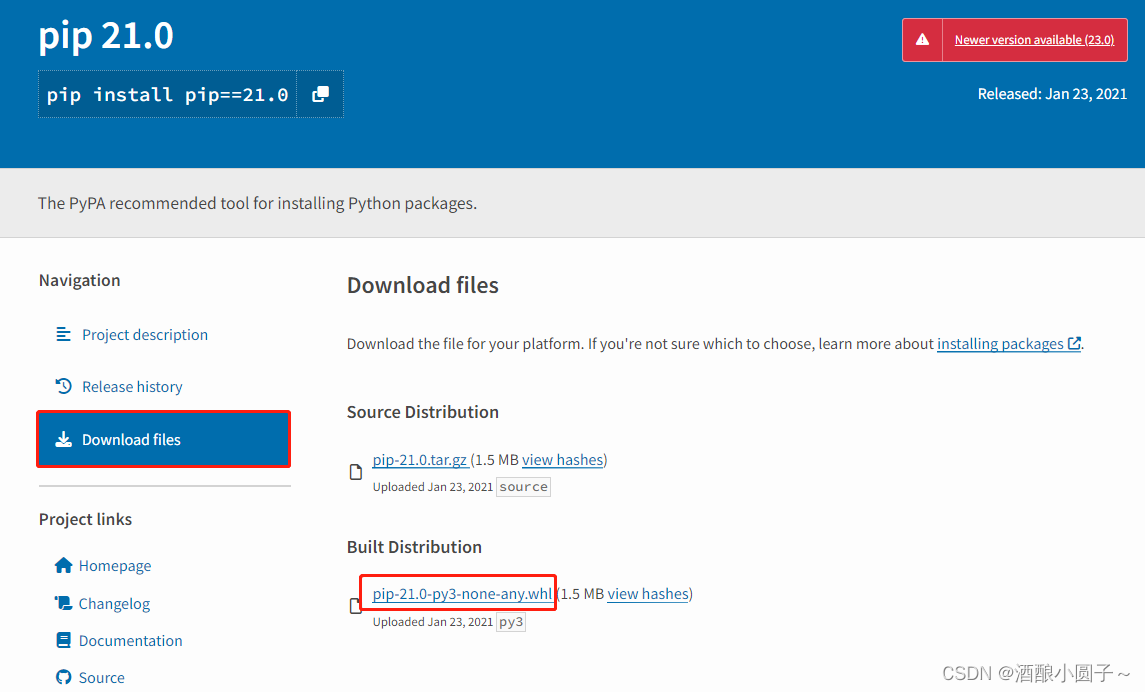Copy pip install command to clipboard
Image resolution: width=1145 pixels, height=692 pixels.
click(321, 94)
